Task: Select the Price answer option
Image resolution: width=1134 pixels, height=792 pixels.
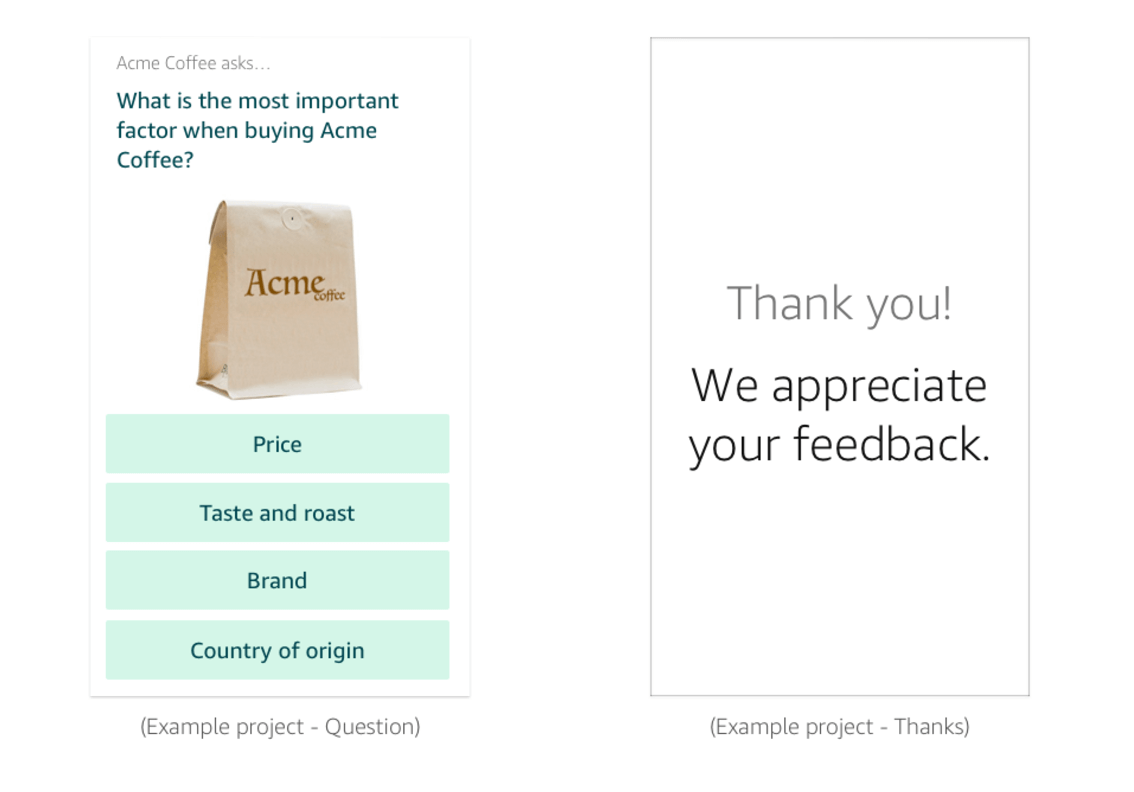Action: tap(277, 443)
